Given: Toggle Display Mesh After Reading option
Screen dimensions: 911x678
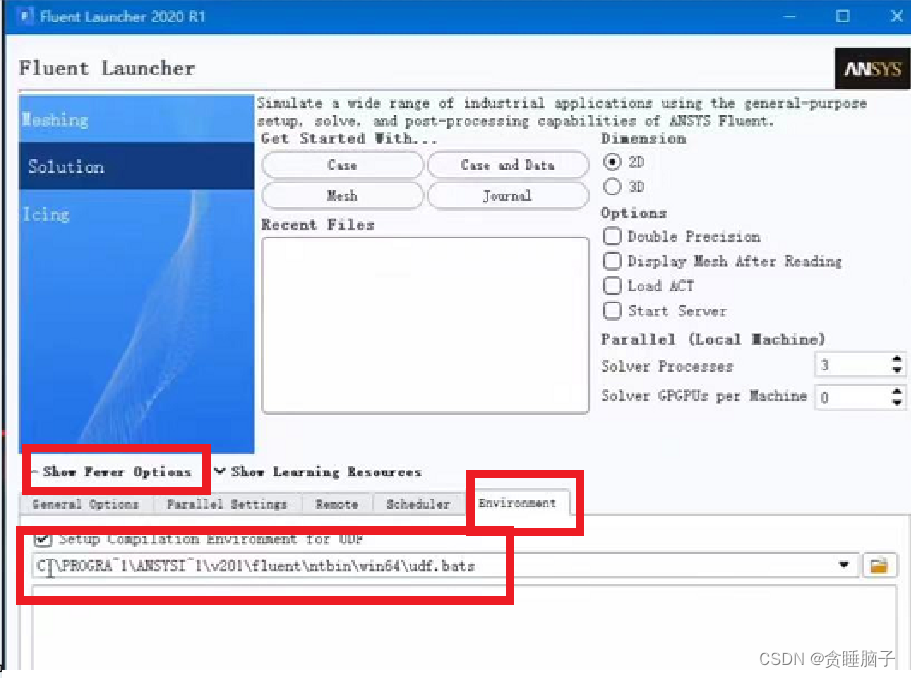Looking at the screenshot, I should click(612, 261).
